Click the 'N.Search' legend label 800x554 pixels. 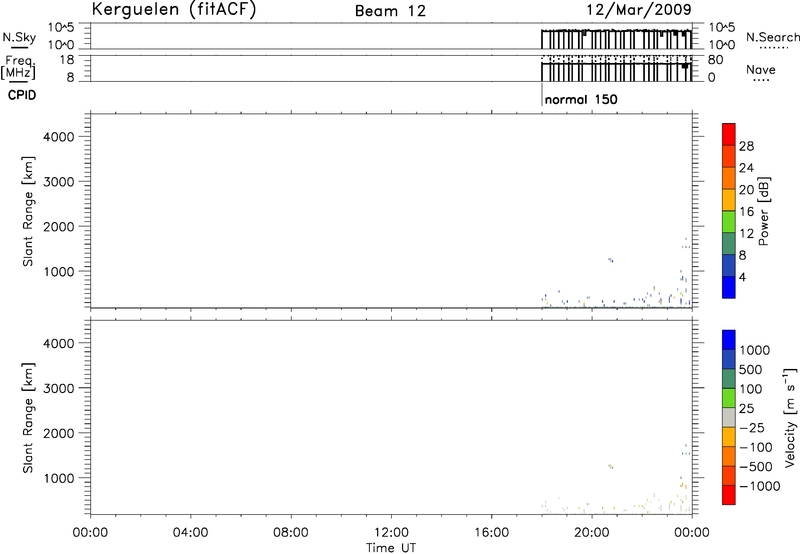click(x=772, y=37)
